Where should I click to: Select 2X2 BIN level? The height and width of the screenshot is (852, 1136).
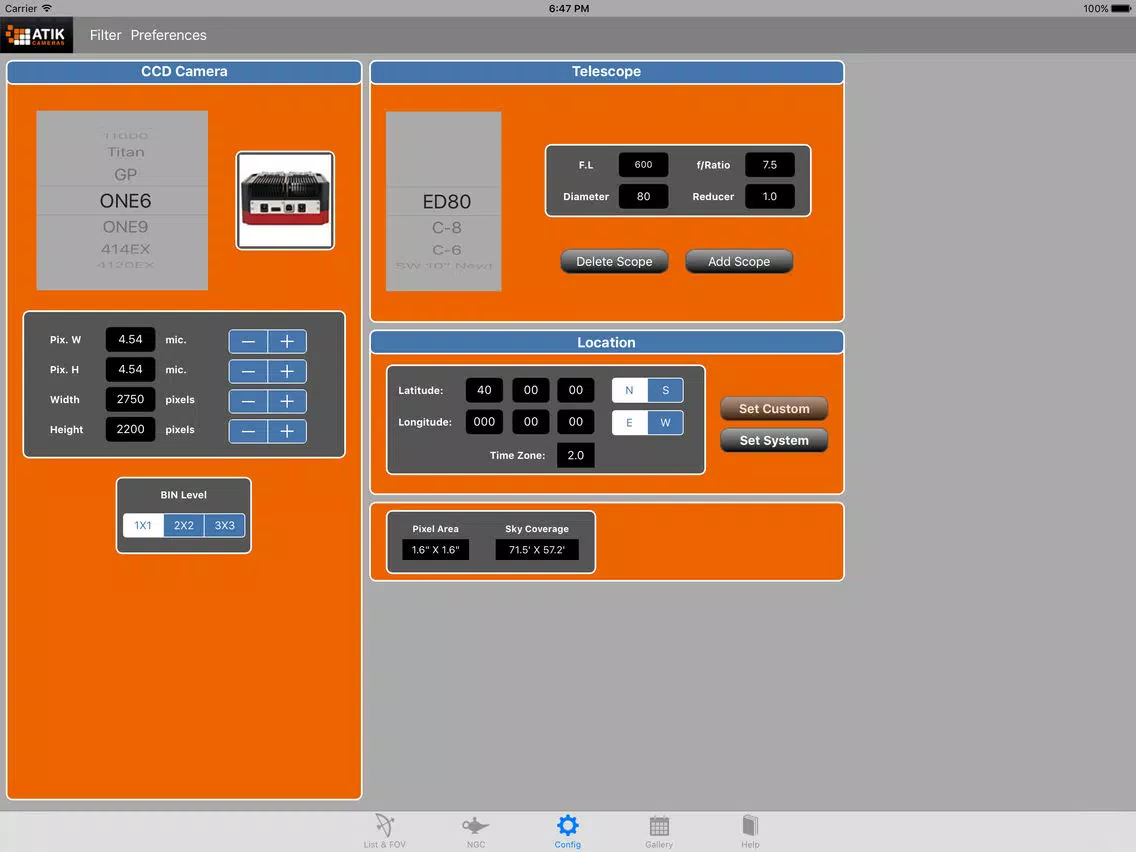point(184,525)
